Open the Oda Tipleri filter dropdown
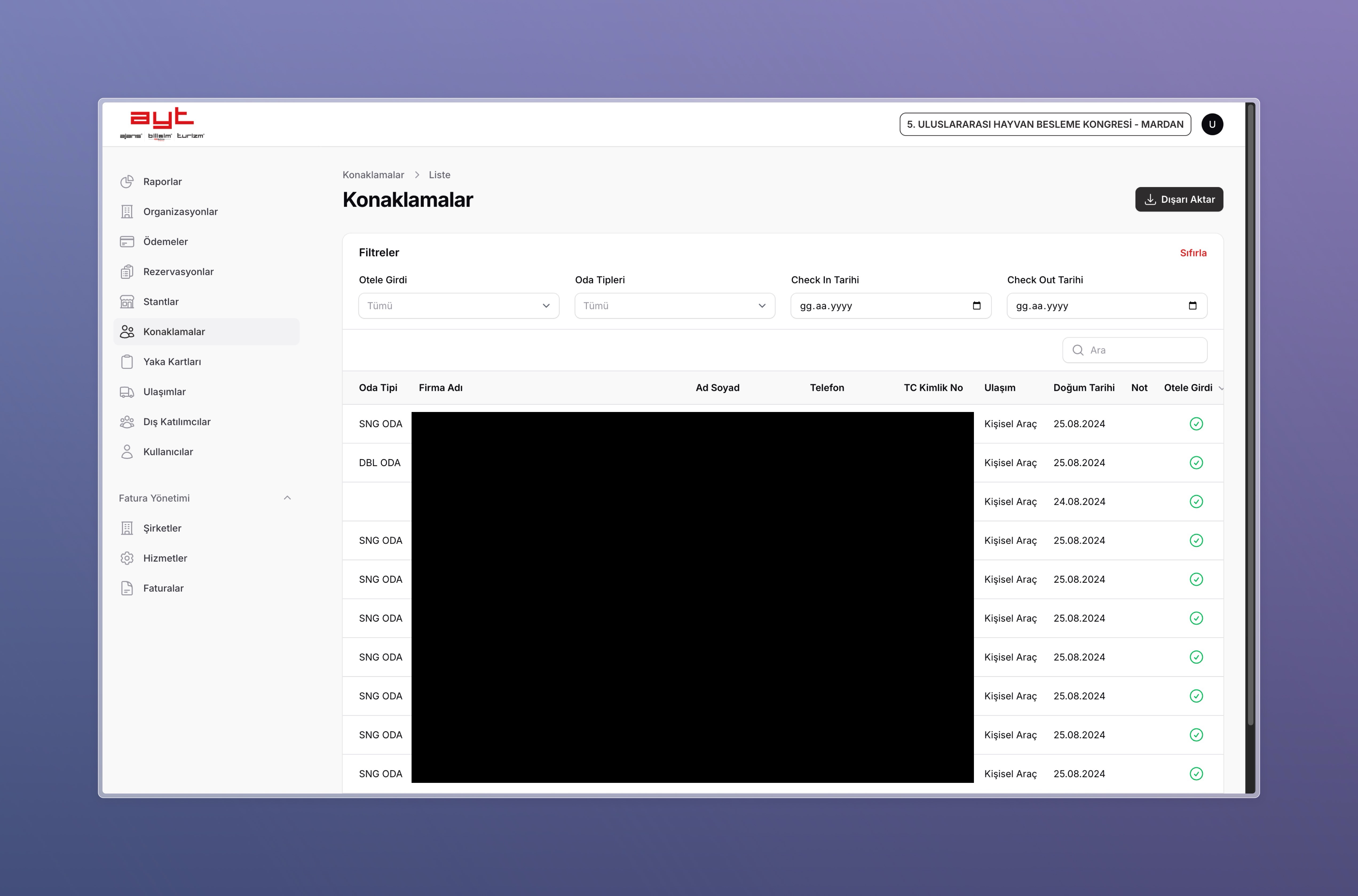Viewport: 1358px width, 896px height. [x=674, y=306]
